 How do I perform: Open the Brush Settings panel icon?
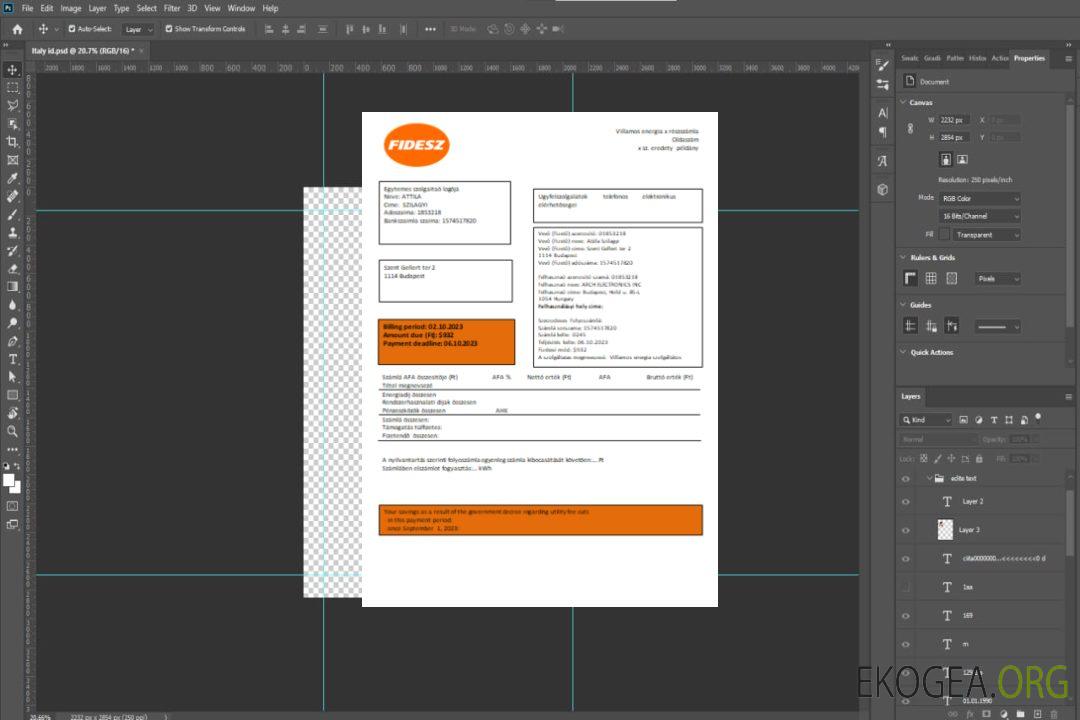point(883,65)
